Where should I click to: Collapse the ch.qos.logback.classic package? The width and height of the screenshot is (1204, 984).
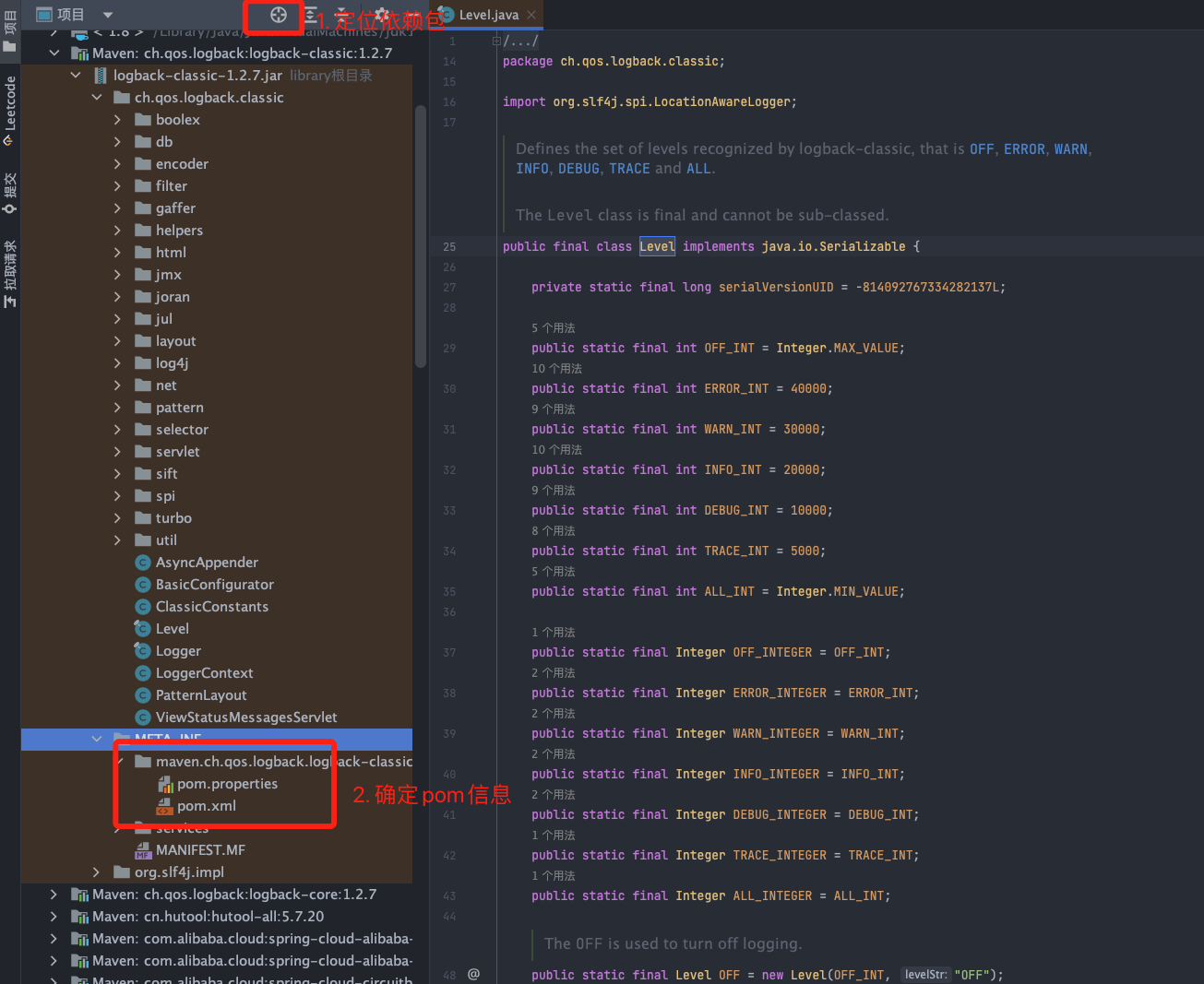tap(97, 98)
